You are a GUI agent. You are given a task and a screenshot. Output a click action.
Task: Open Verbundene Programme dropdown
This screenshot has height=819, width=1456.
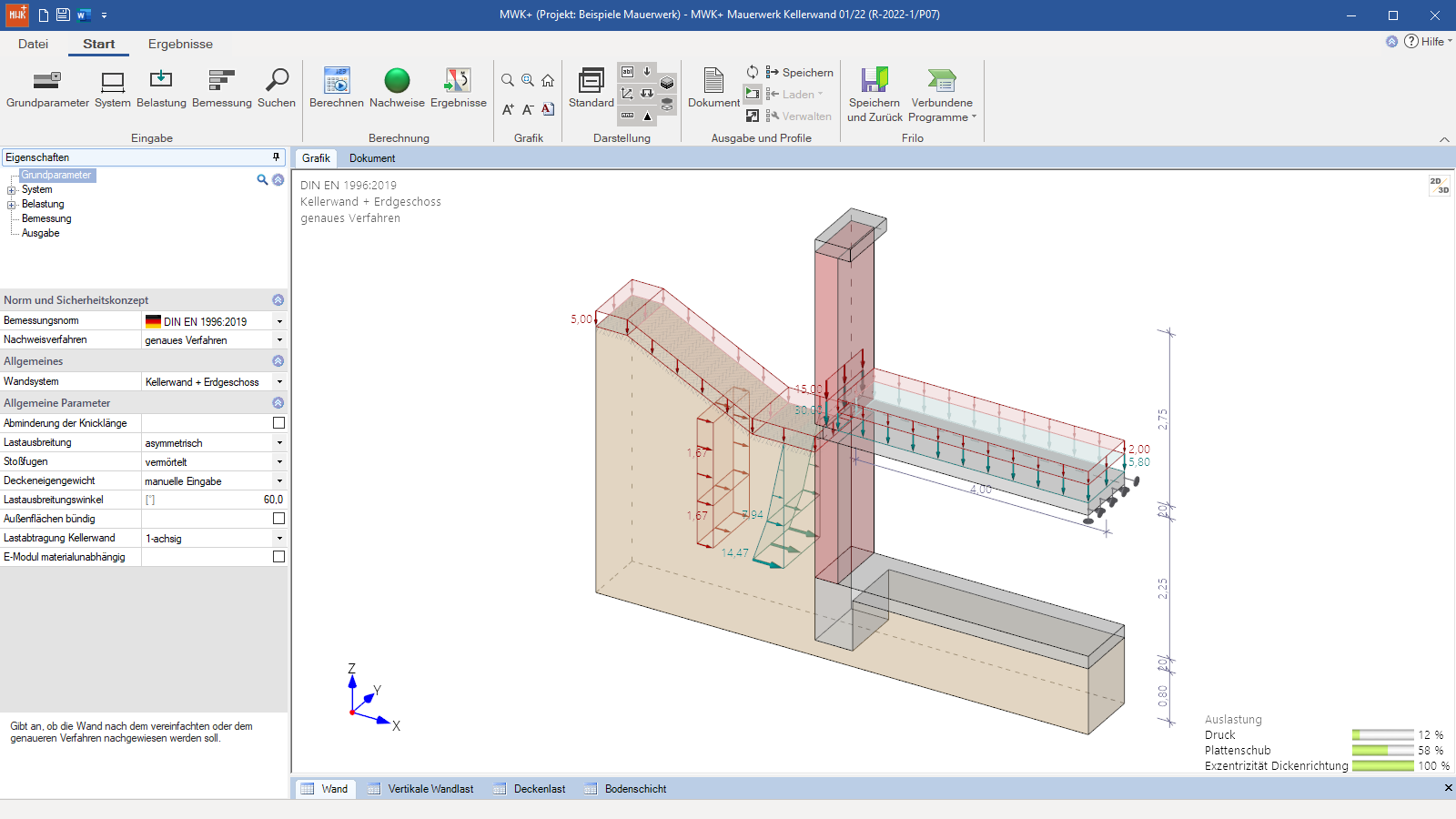[942, 95]
